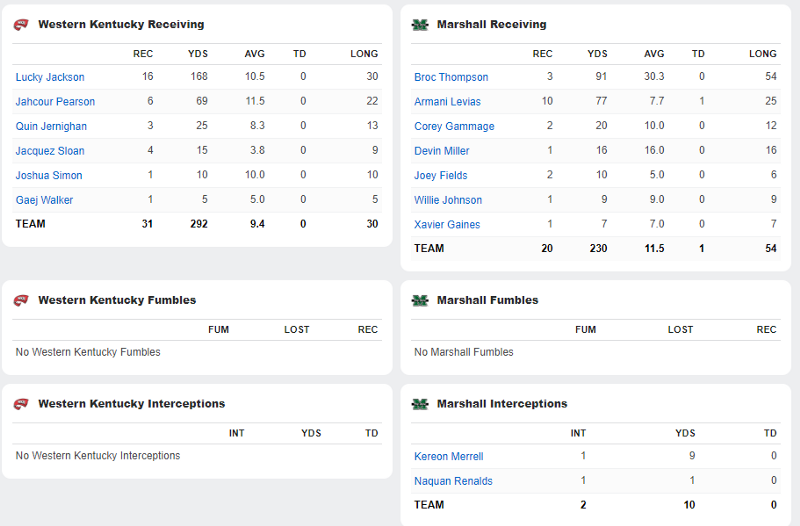
Task: Click YDS header in Western Kentucky Interceptions
Action: 311,433
